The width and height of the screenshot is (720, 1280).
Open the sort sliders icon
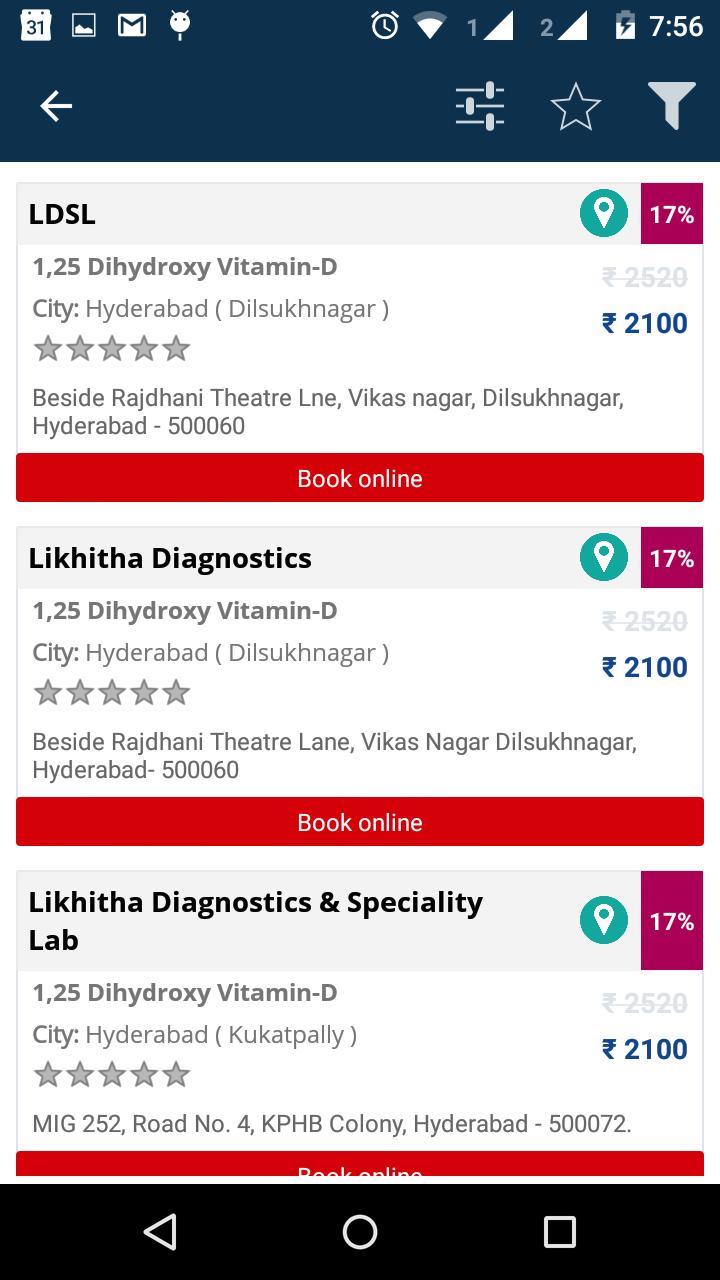tap(480, 106)
